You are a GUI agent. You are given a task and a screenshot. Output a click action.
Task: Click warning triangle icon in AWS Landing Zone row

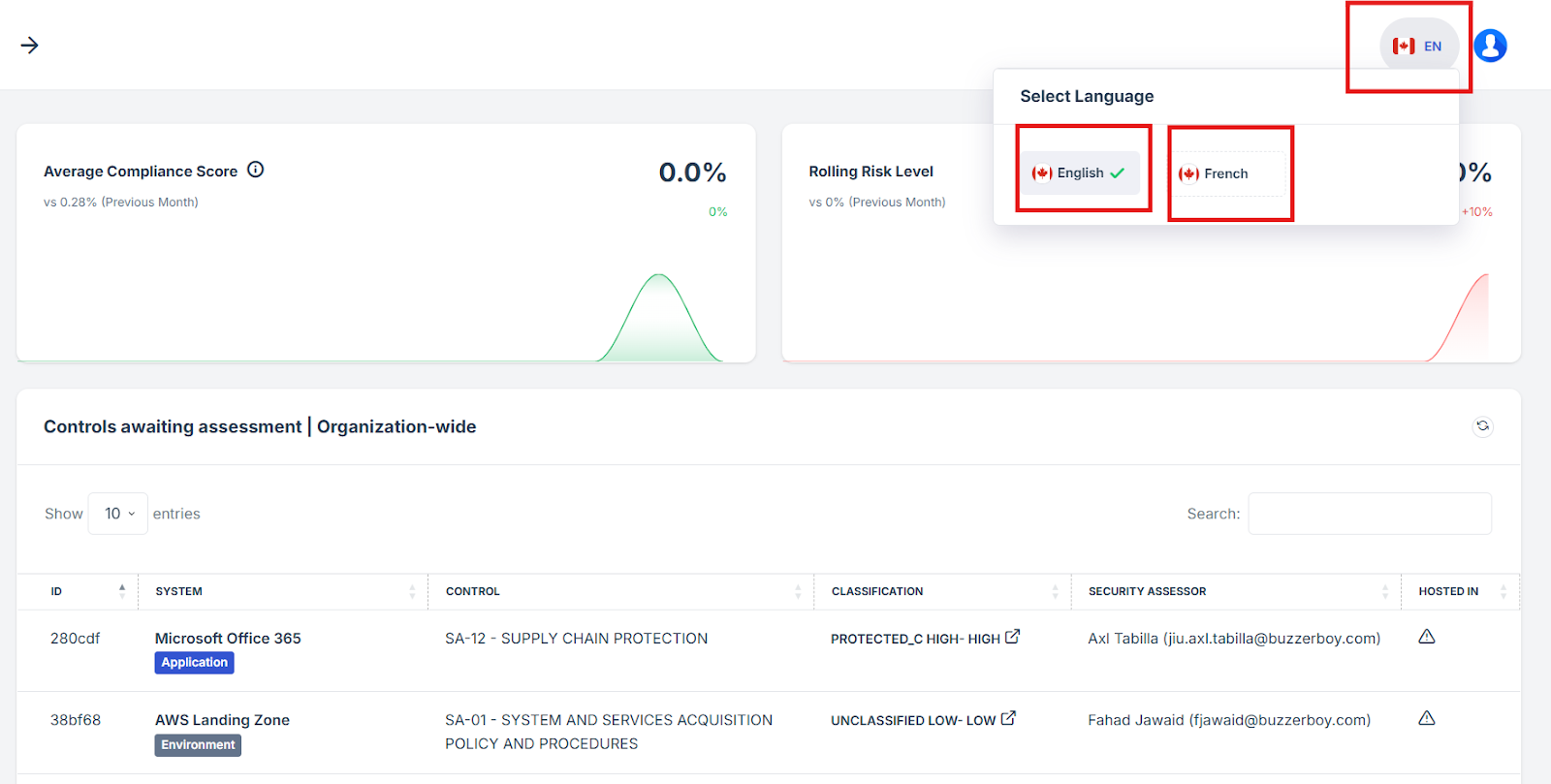[x=1427, y=718]
